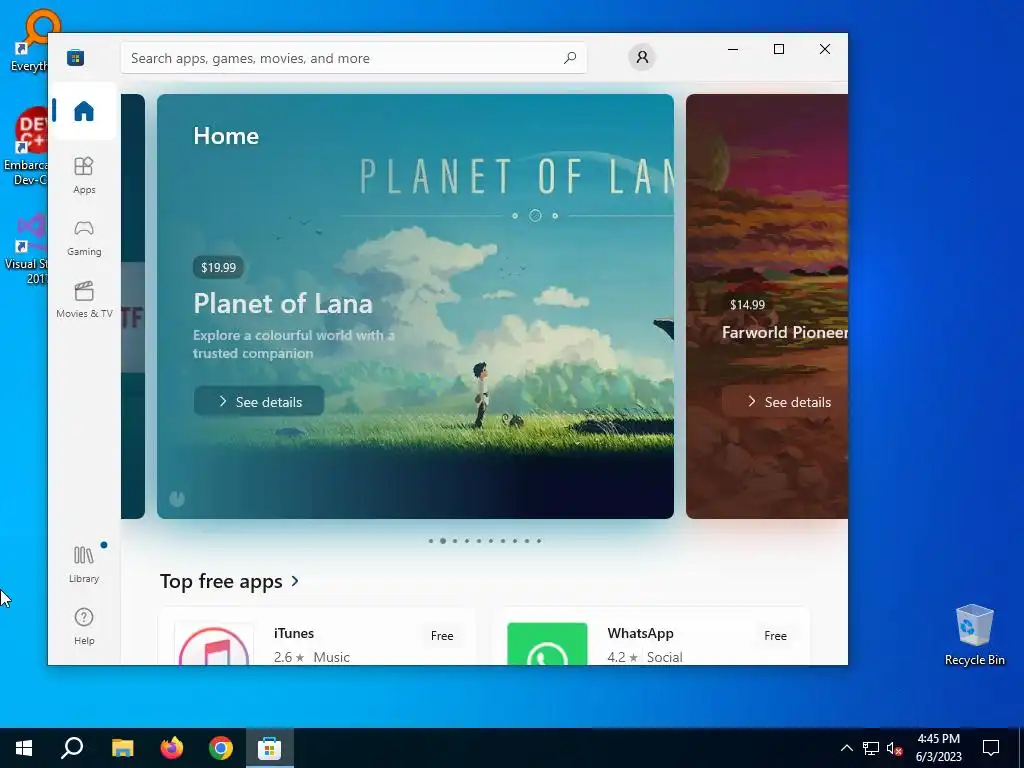The image size is (1024, 768).
Task: See details for Farworld Pioneers
Action: pyautogui.click(x=785, y=401)
